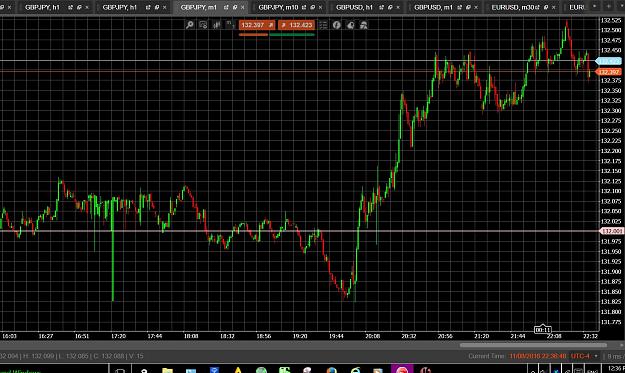Click the horizontal chart scrollbar thumb
This screenshot has width=625, height=373.
[x=533, y=345]
